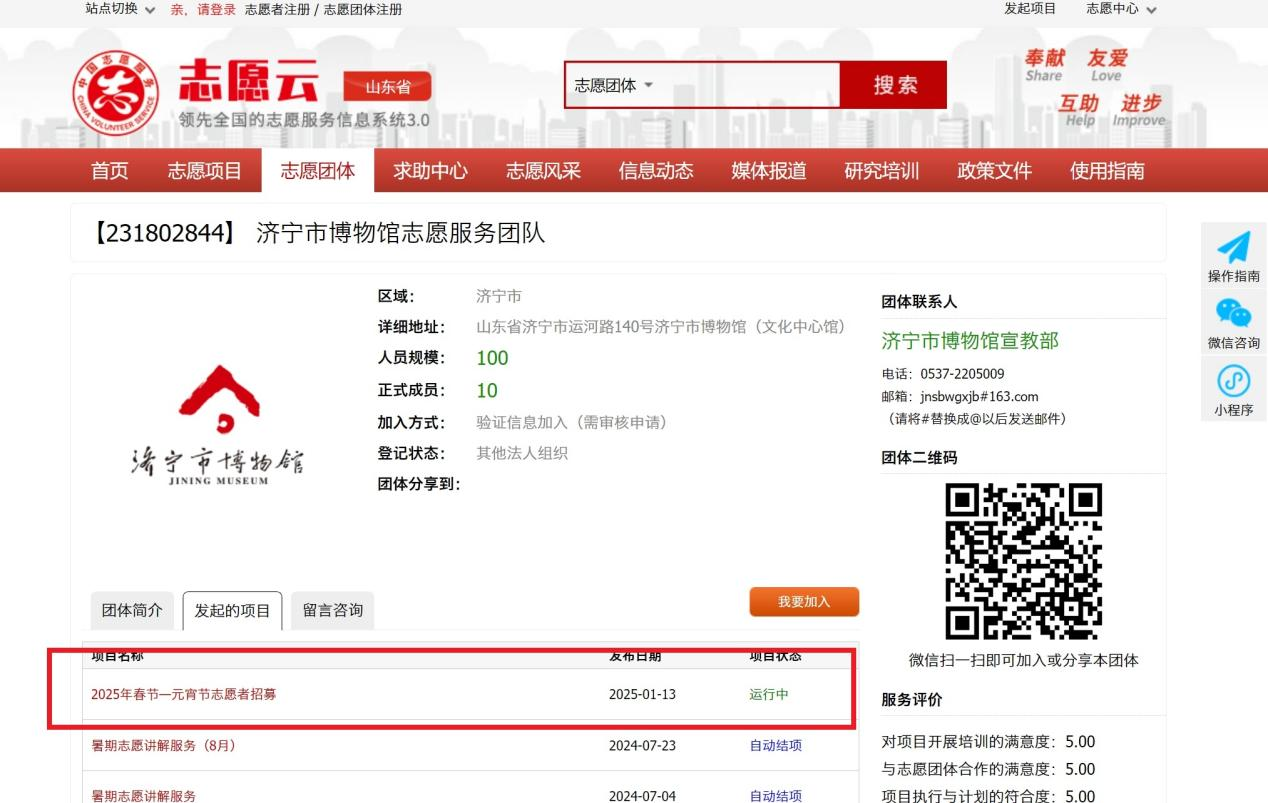Click the search text input field
Image resolution: width=1268 pixels, height=803 pixels.
coord(748,85)
